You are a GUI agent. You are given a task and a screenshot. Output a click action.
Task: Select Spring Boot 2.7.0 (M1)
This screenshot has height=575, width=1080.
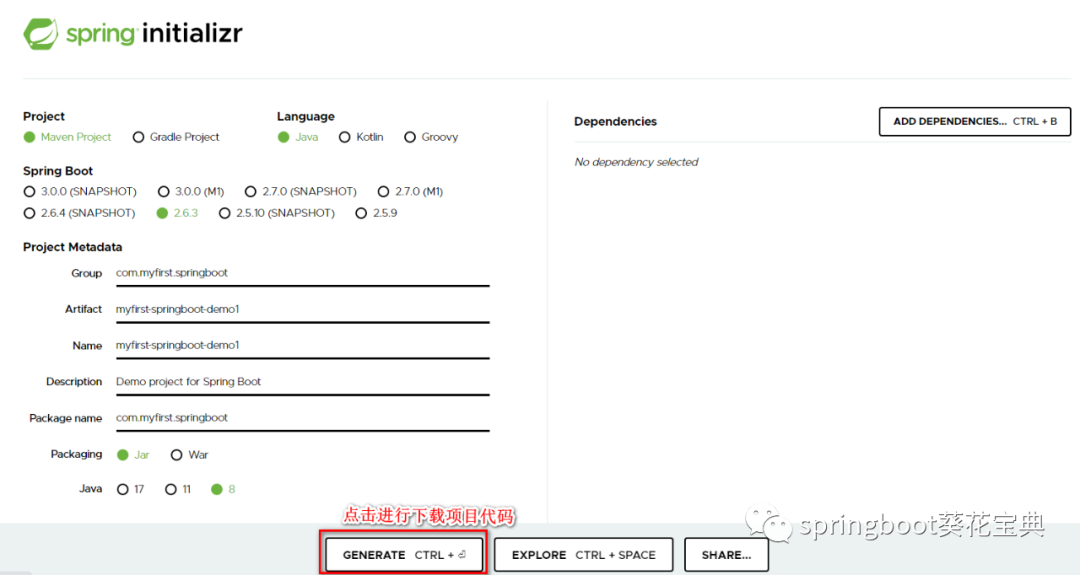[411, 191]
